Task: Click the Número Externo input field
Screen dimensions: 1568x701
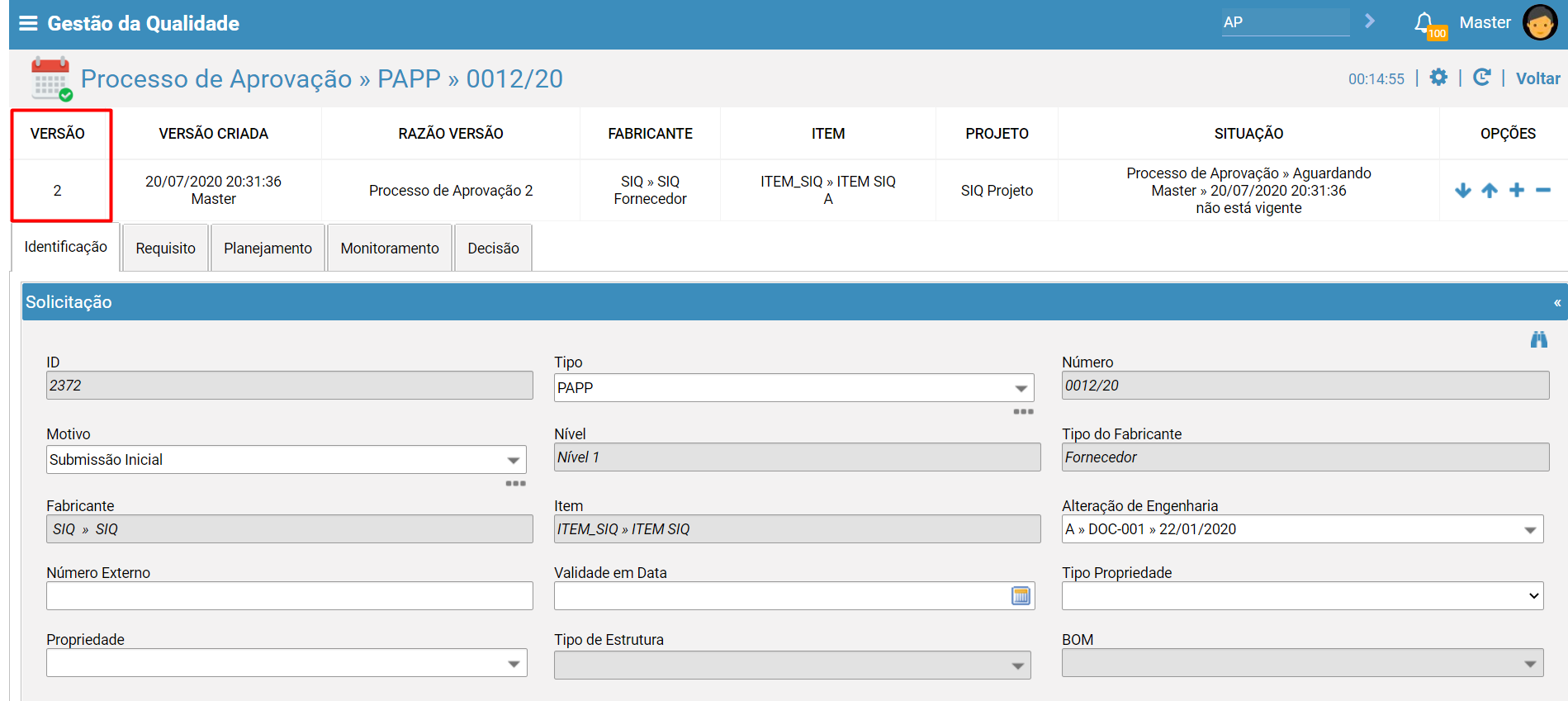Action: pos(290,596)
